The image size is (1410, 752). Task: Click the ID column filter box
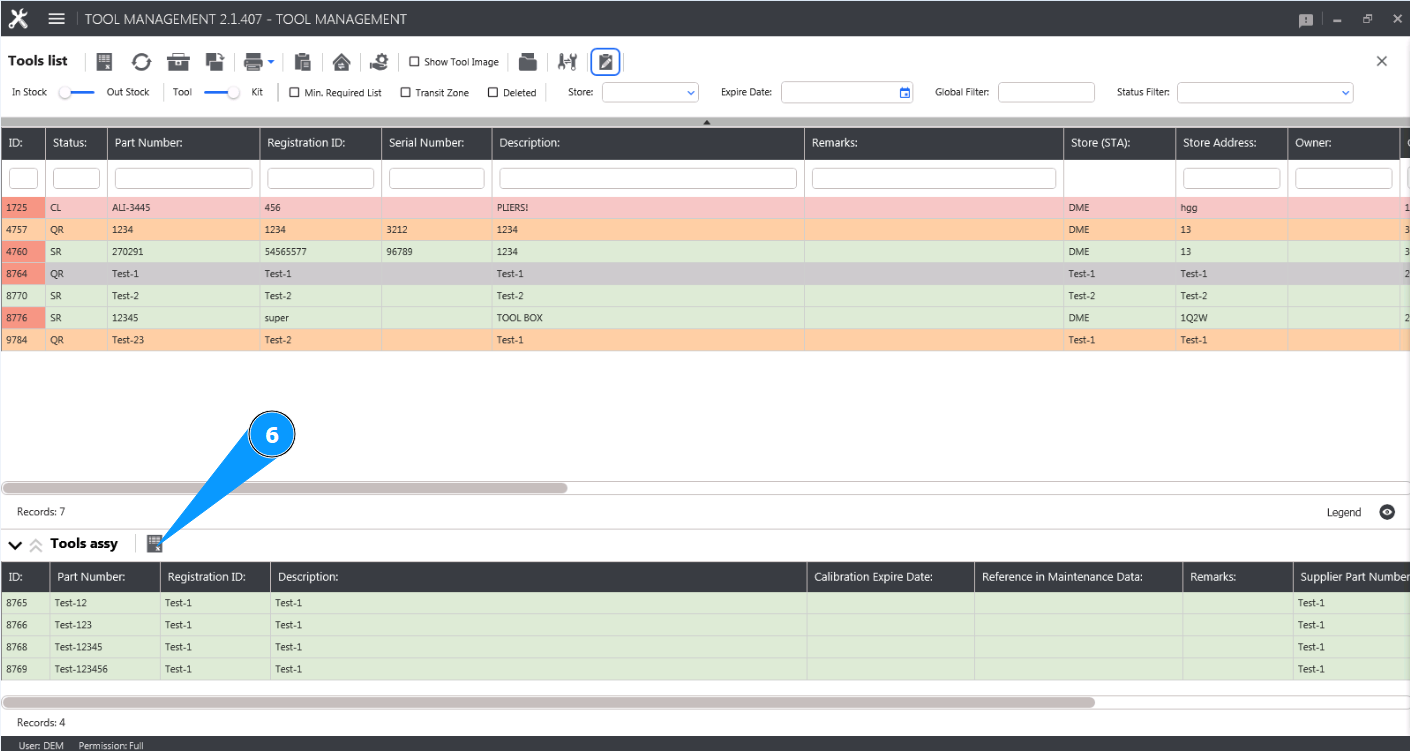point(23,178)
